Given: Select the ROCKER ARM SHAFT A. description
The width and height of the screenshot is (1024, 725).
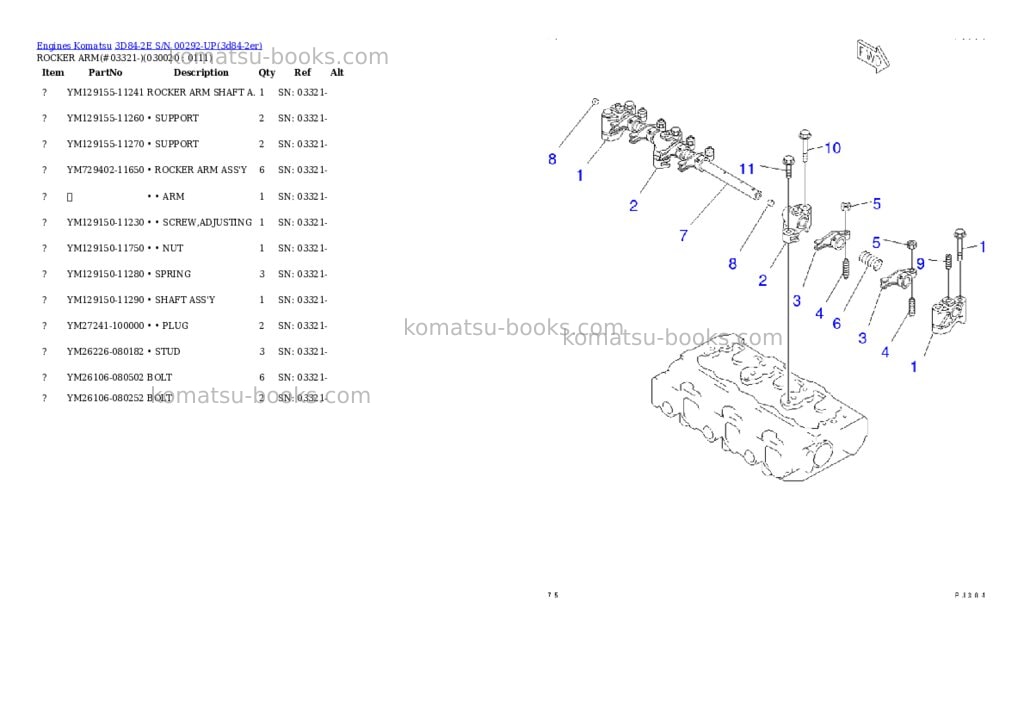Looking at the screenshot, I should [201, 93].
